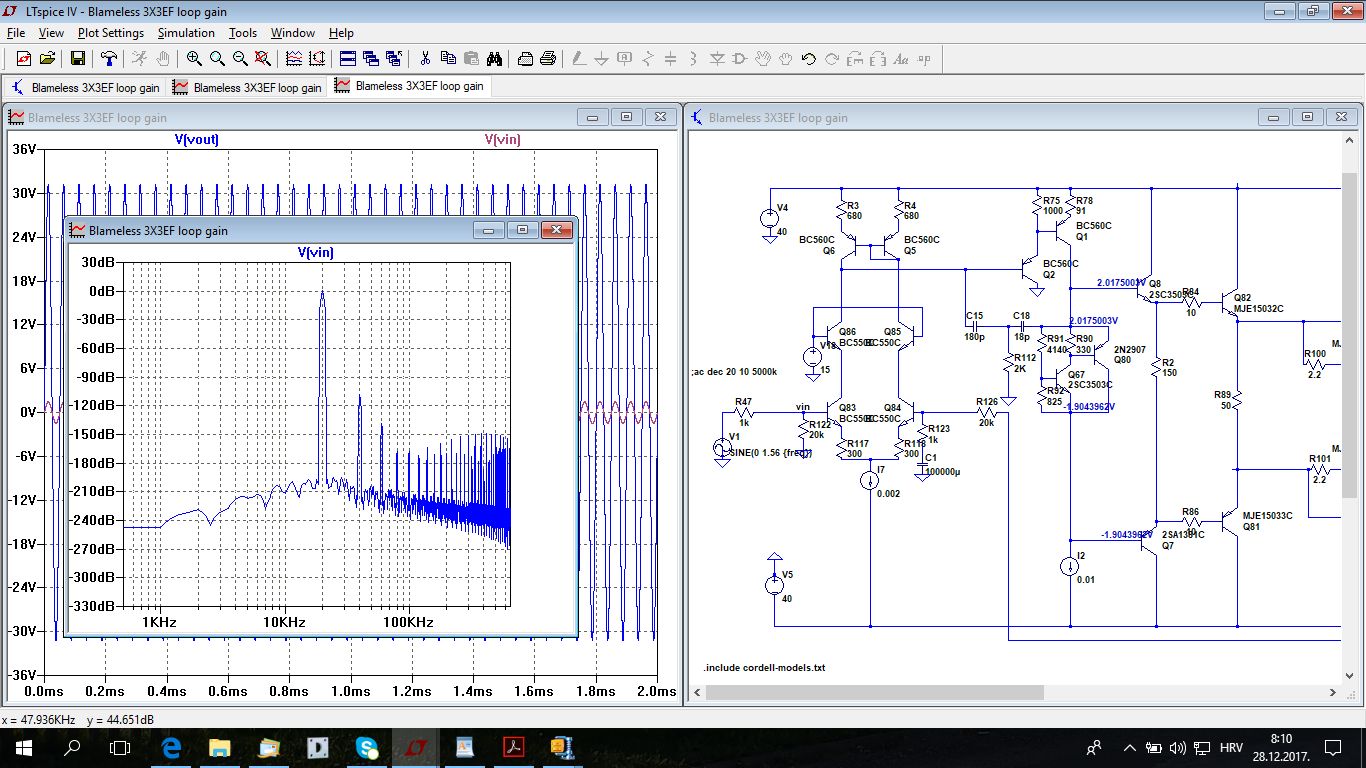Select the Capacitor placement tool
1366x768 pixels.
[x=671, y=59]
